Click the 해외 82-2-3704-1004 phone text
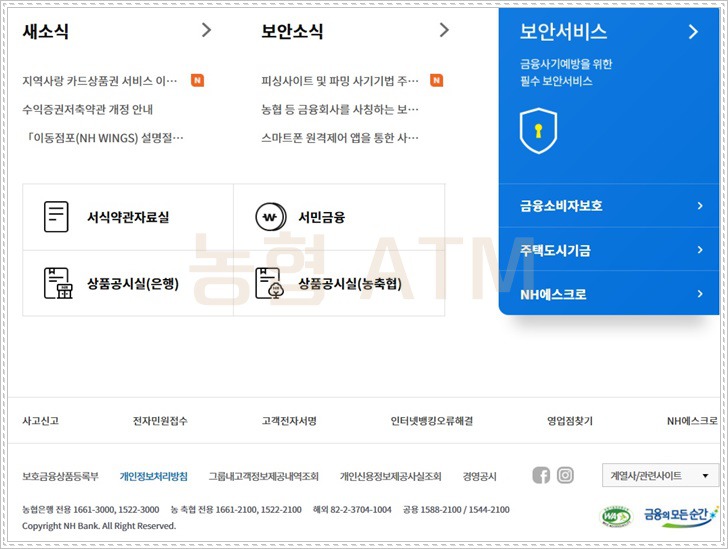Image resolution: width=728 pixels, height=549 pixels. (x=352, y=510)
